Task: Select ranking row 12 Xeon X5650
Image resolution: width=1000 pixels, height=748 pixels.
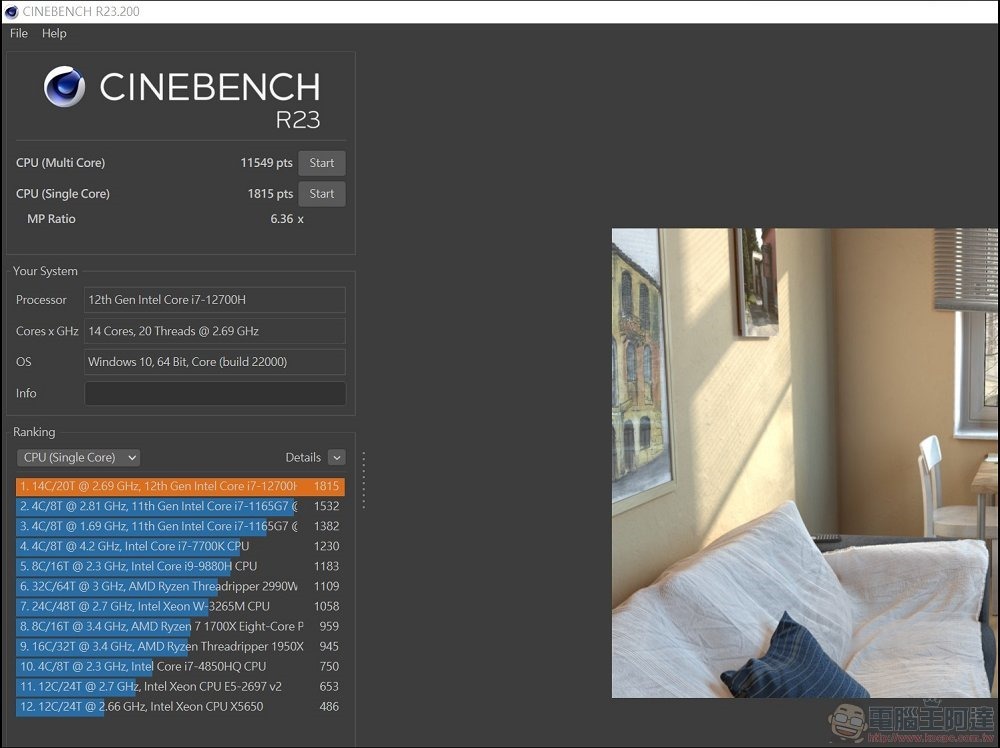Action: coord(180,707)
